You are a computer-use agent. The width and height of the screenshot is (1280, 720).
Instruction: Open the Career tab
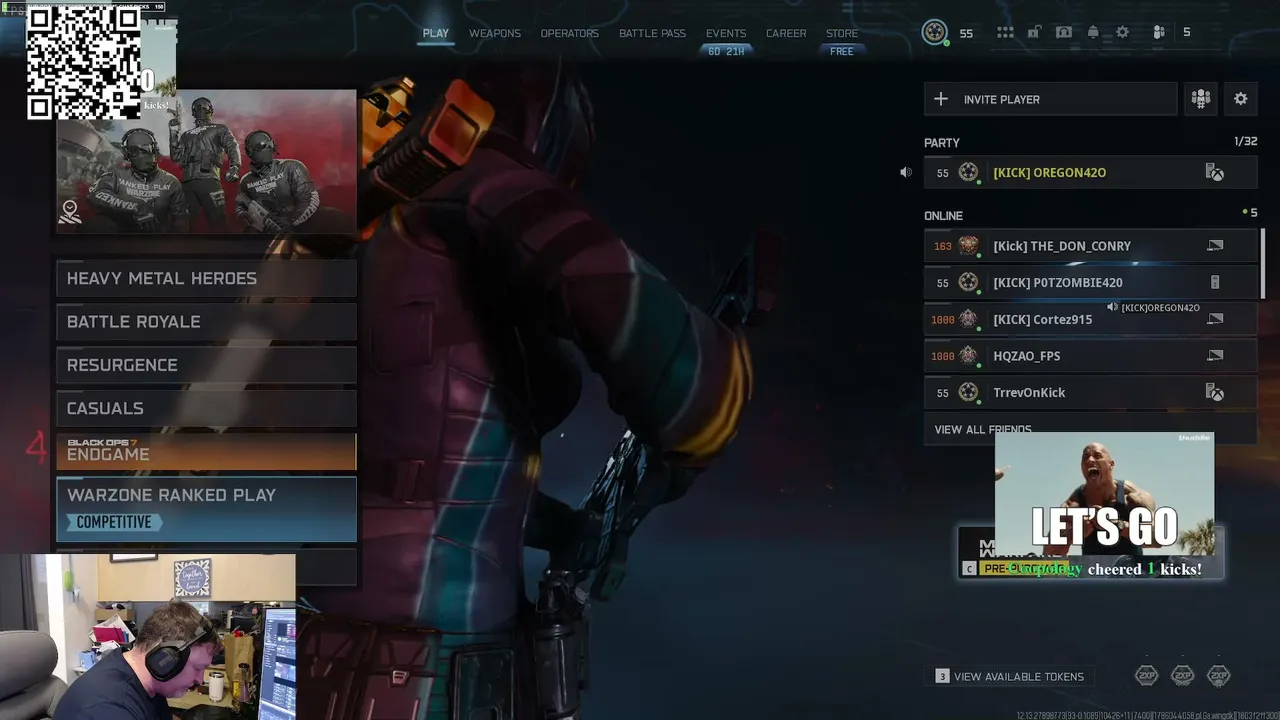pyautogui.click(x=786, y=33)
